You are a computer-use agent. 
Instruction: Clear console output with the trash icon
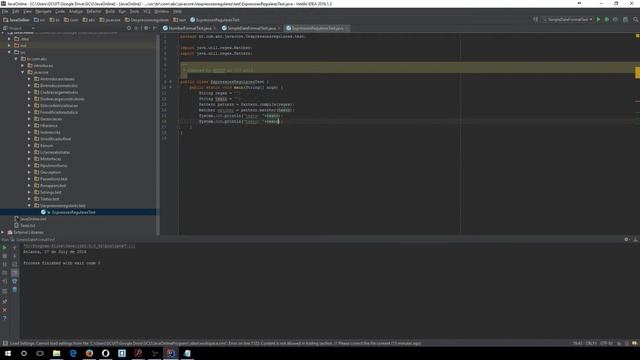click(14, 290)
